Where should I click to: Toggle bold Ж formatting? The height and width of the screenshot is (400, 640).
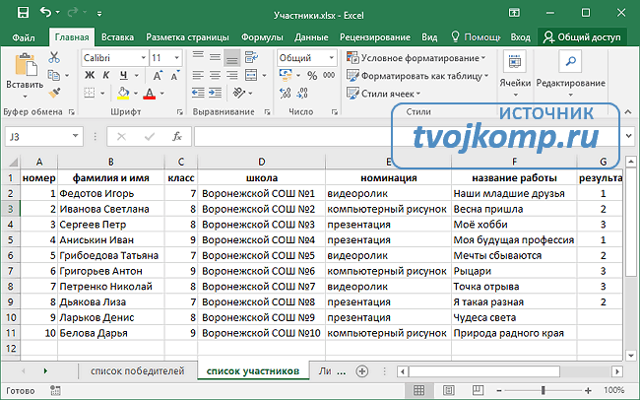(89, 76)
